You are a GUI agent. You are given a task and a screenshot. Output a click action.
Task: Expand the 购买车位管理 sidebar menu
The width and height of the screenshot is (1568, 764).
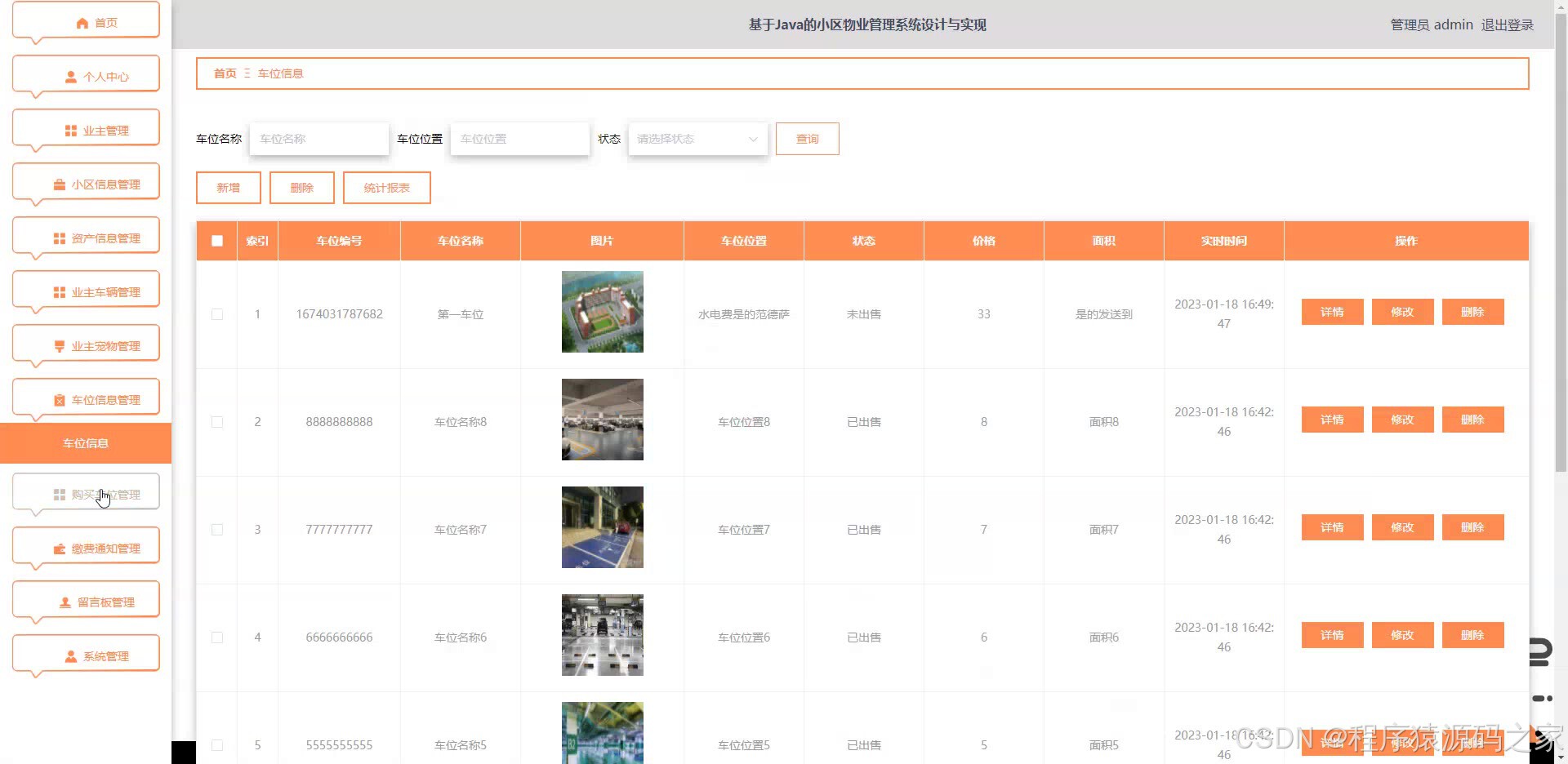86,493
